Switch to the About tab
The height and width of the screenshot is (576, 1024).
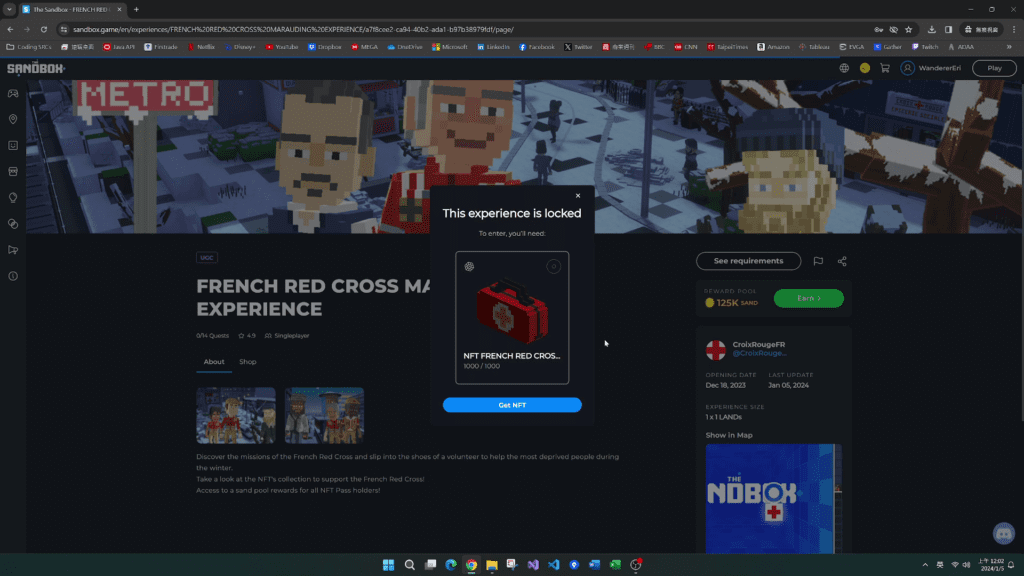[x=214, y=362]
